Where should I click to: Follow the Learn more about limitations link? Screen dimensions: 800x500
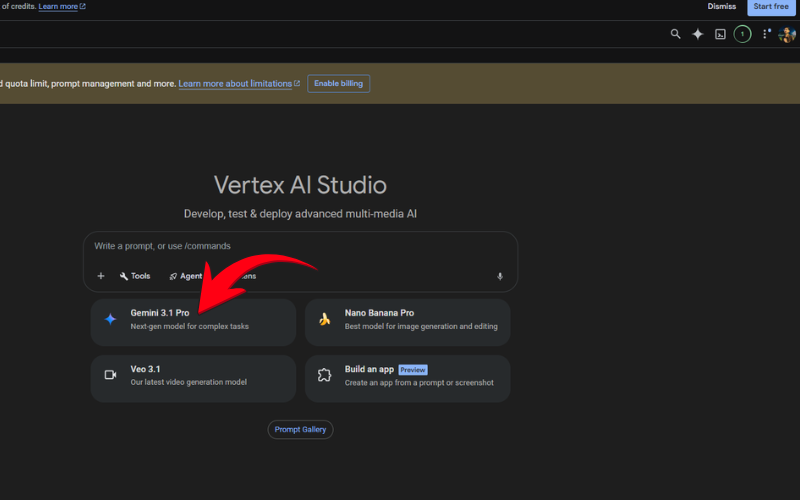(236, 84)
